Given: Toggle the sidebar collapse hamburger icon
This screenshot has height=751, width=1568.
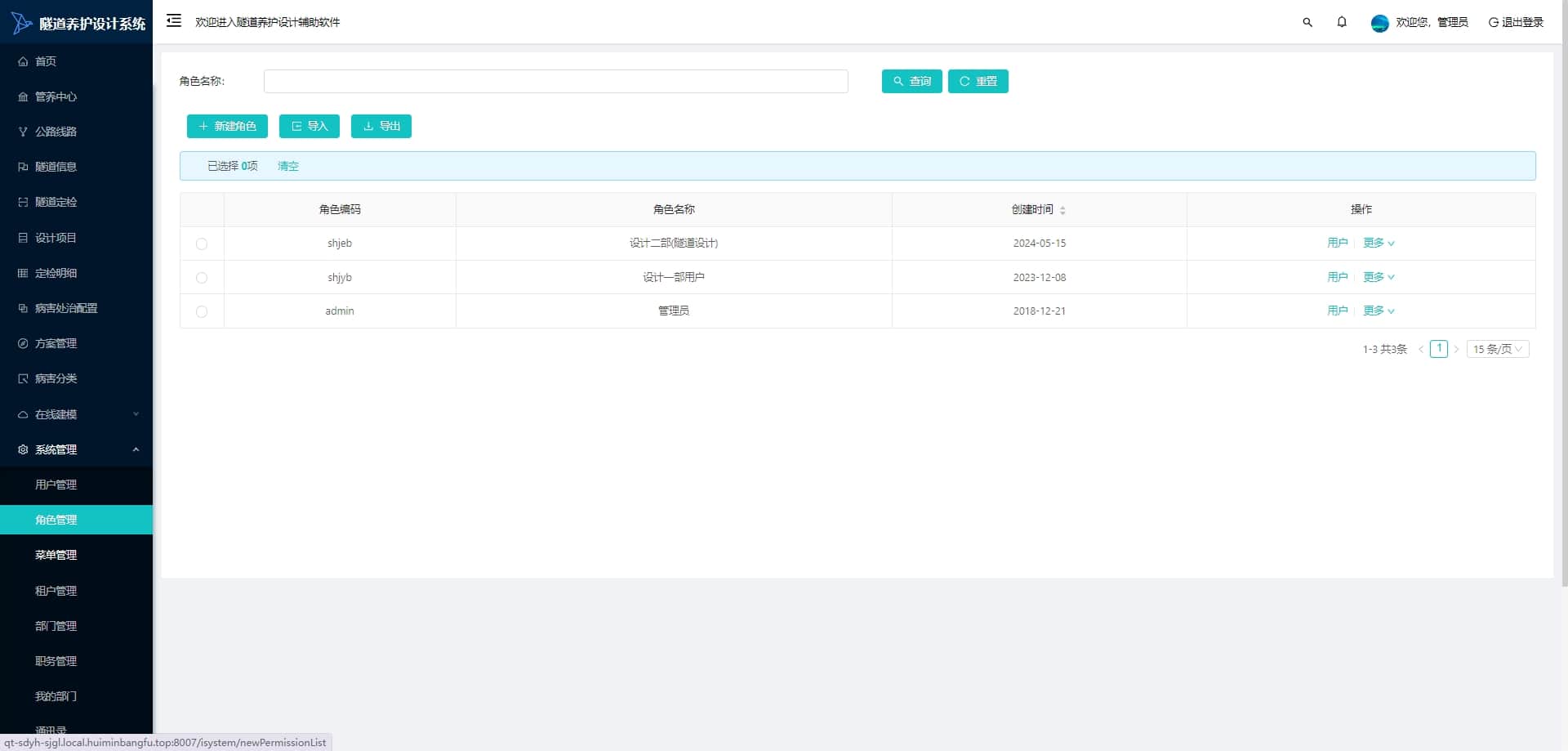Looking at the screenshot, I should (x=174, y=21).
